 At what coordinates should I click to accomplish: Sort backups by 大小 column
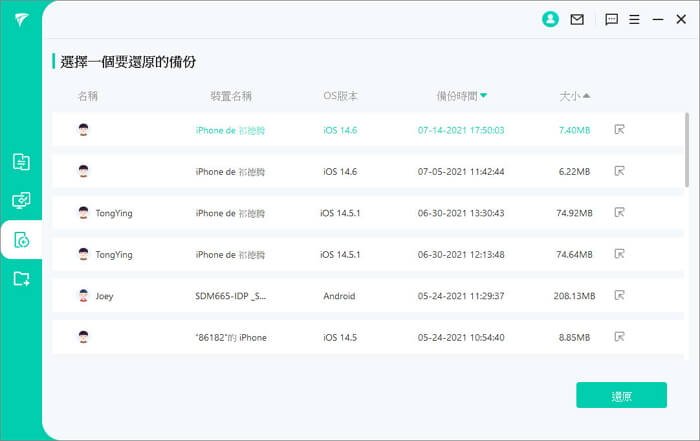click(574, 96)
